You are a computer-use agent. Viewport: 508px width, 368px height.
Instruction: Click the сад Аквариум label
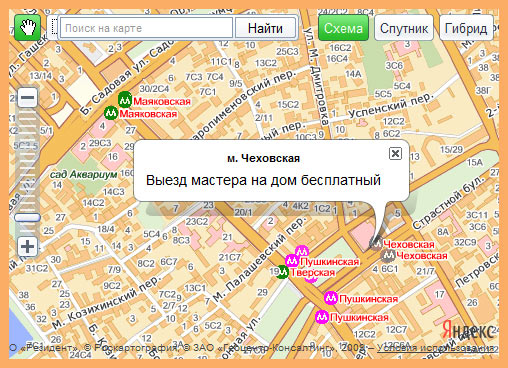coord(83,174)
